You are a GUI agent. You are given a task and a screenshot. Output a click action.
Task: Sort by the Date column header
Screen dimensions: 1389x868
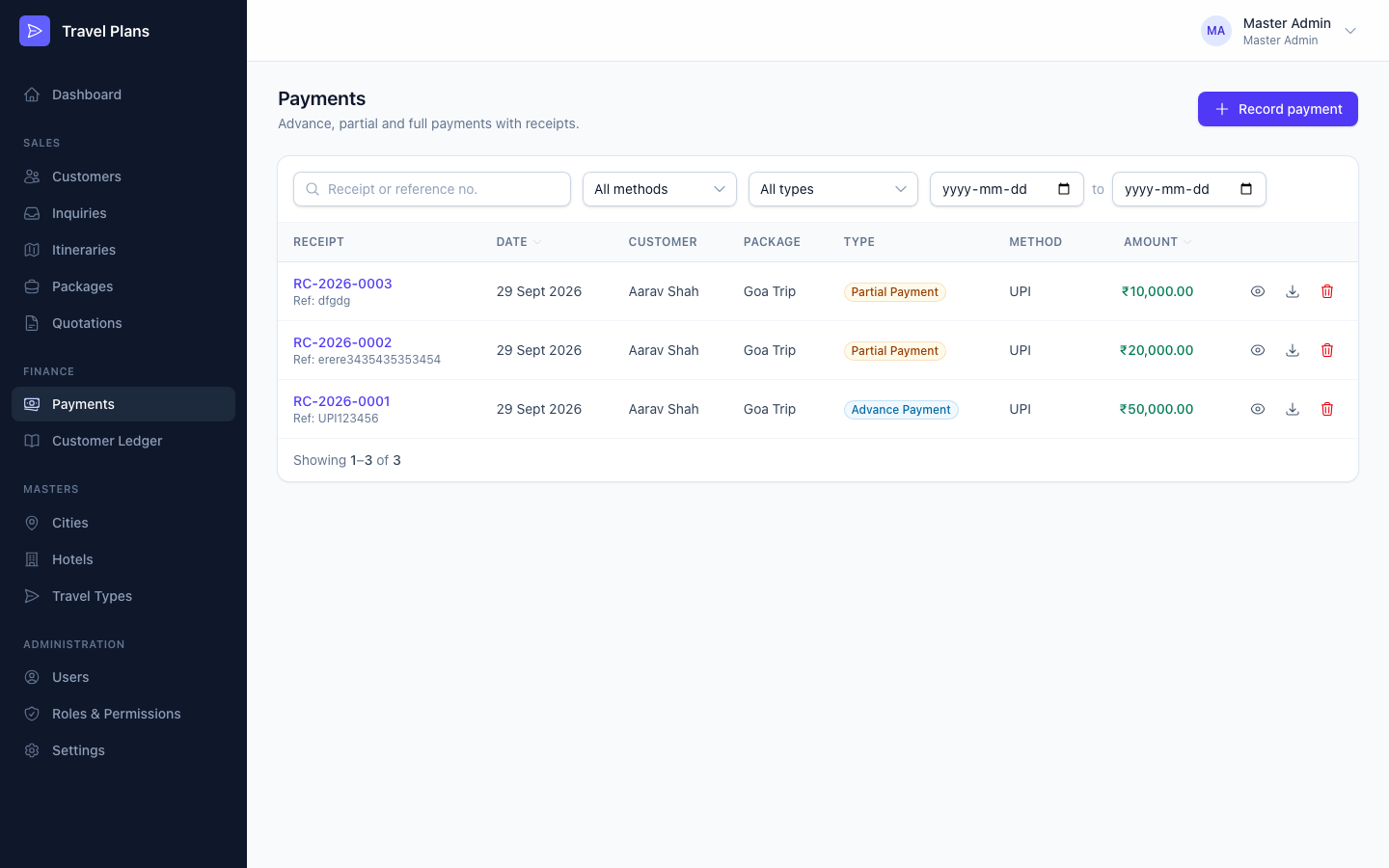pyautogui.click(x=519, y=242)
